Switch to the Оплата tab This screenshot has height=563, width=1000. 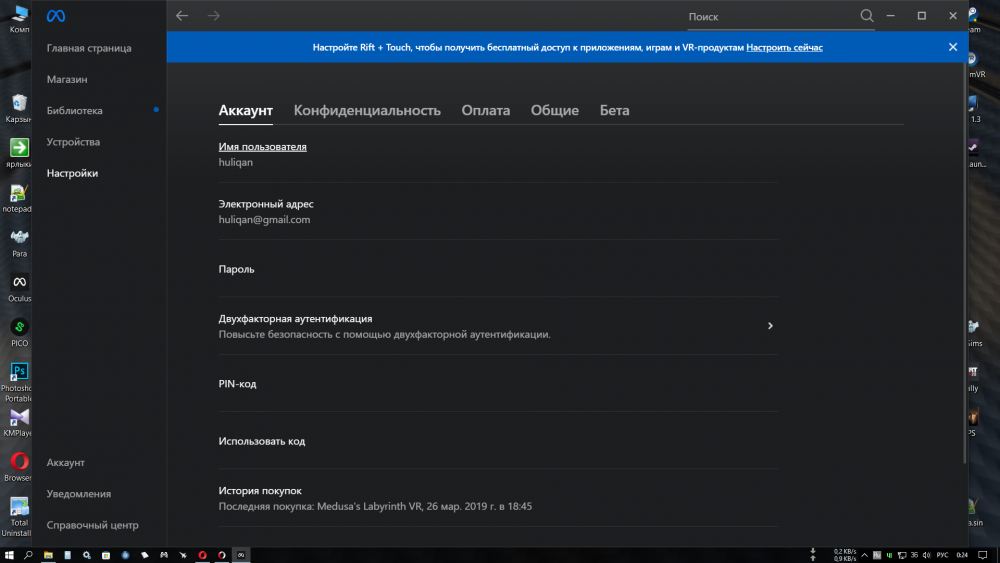pyautogui.click(x=485, y=110)
